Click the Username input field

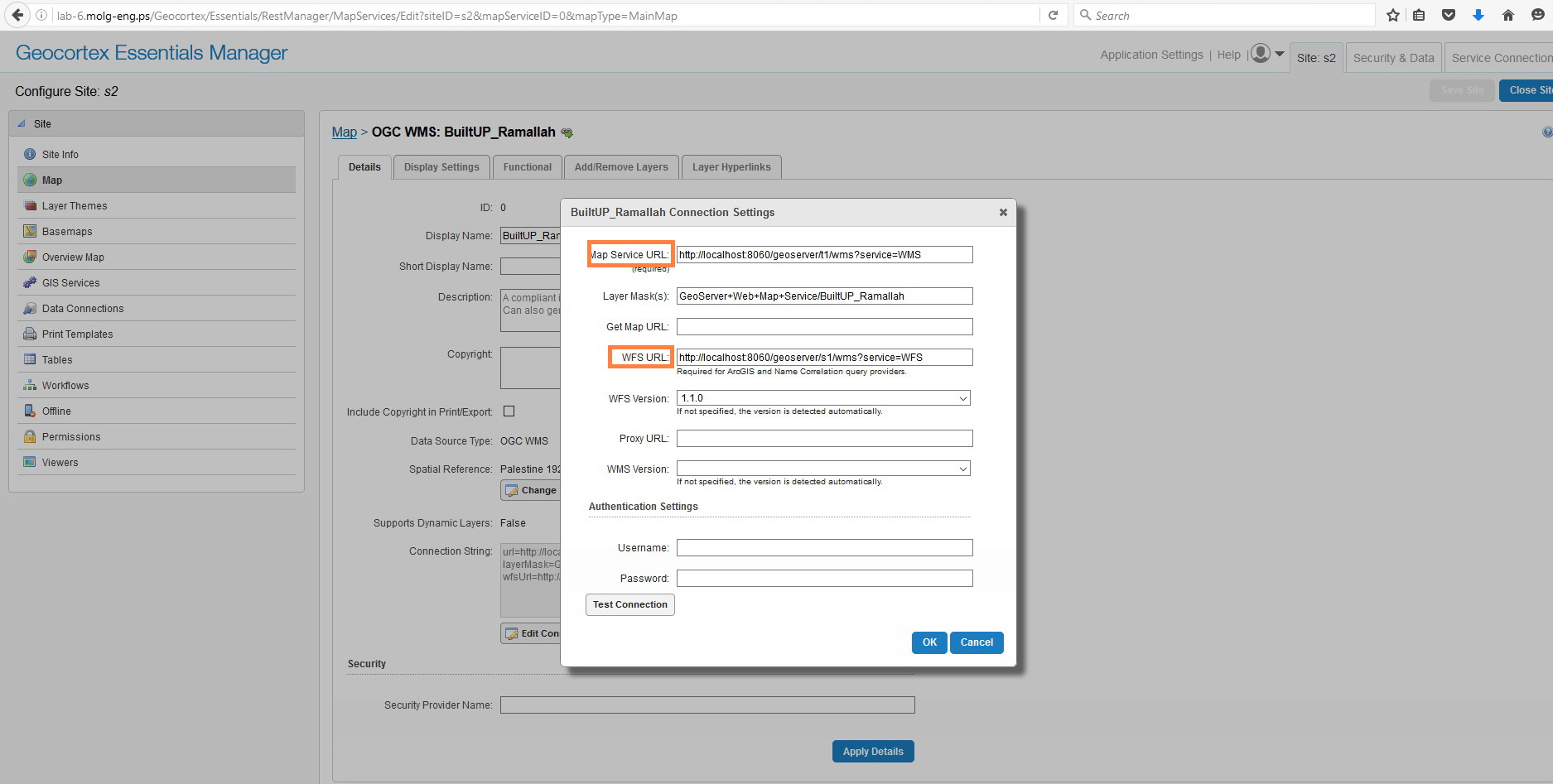coord(825,548)
